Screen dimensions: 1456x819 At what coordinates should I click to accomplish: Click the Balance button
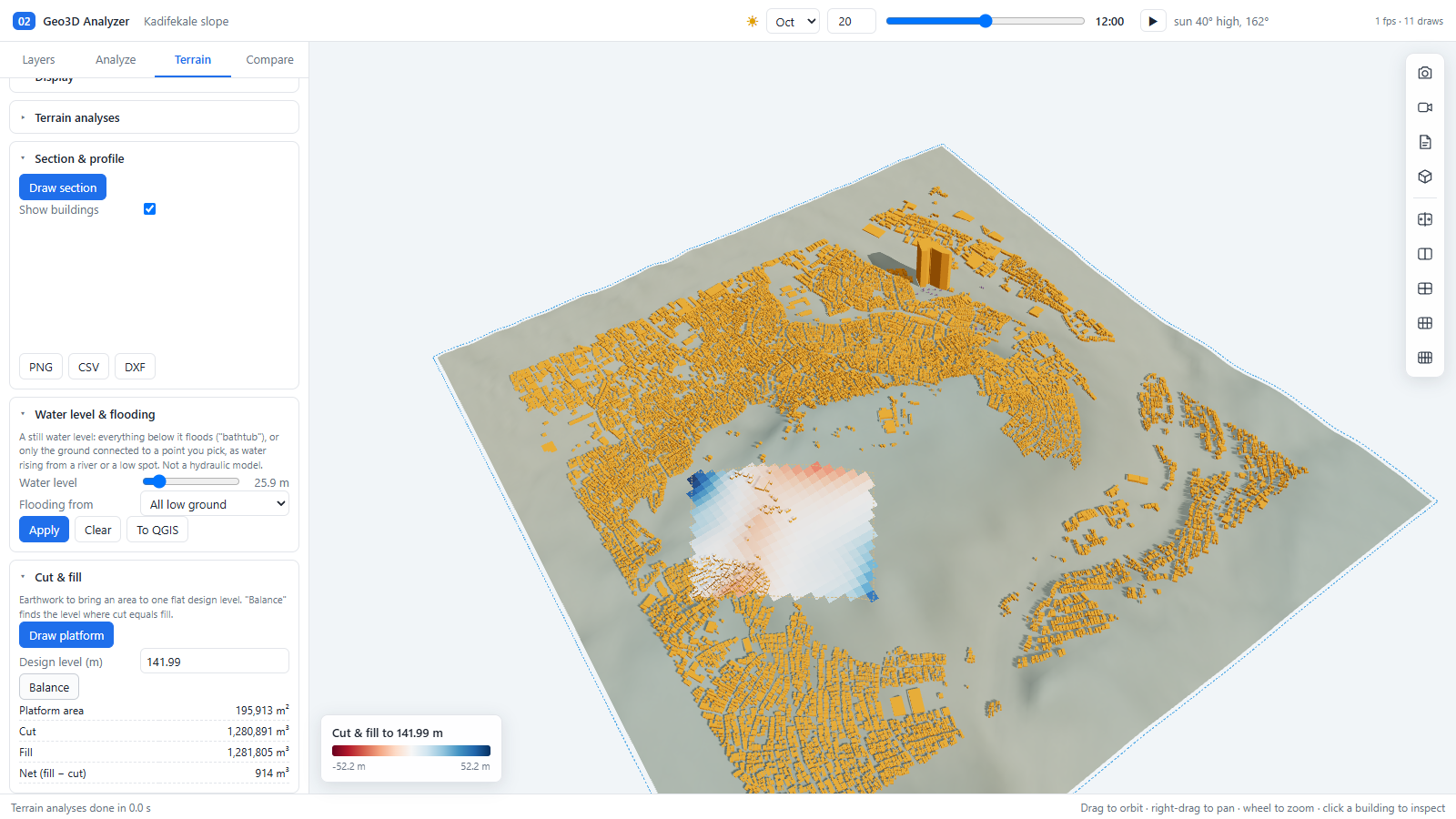49,687
